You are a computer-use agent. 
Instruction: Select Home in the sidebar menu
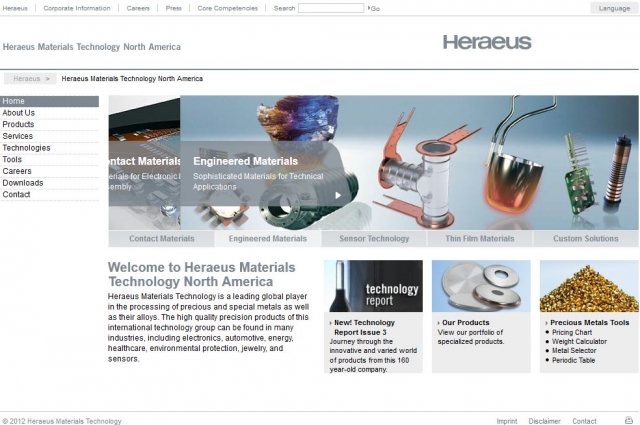(49, 101)
